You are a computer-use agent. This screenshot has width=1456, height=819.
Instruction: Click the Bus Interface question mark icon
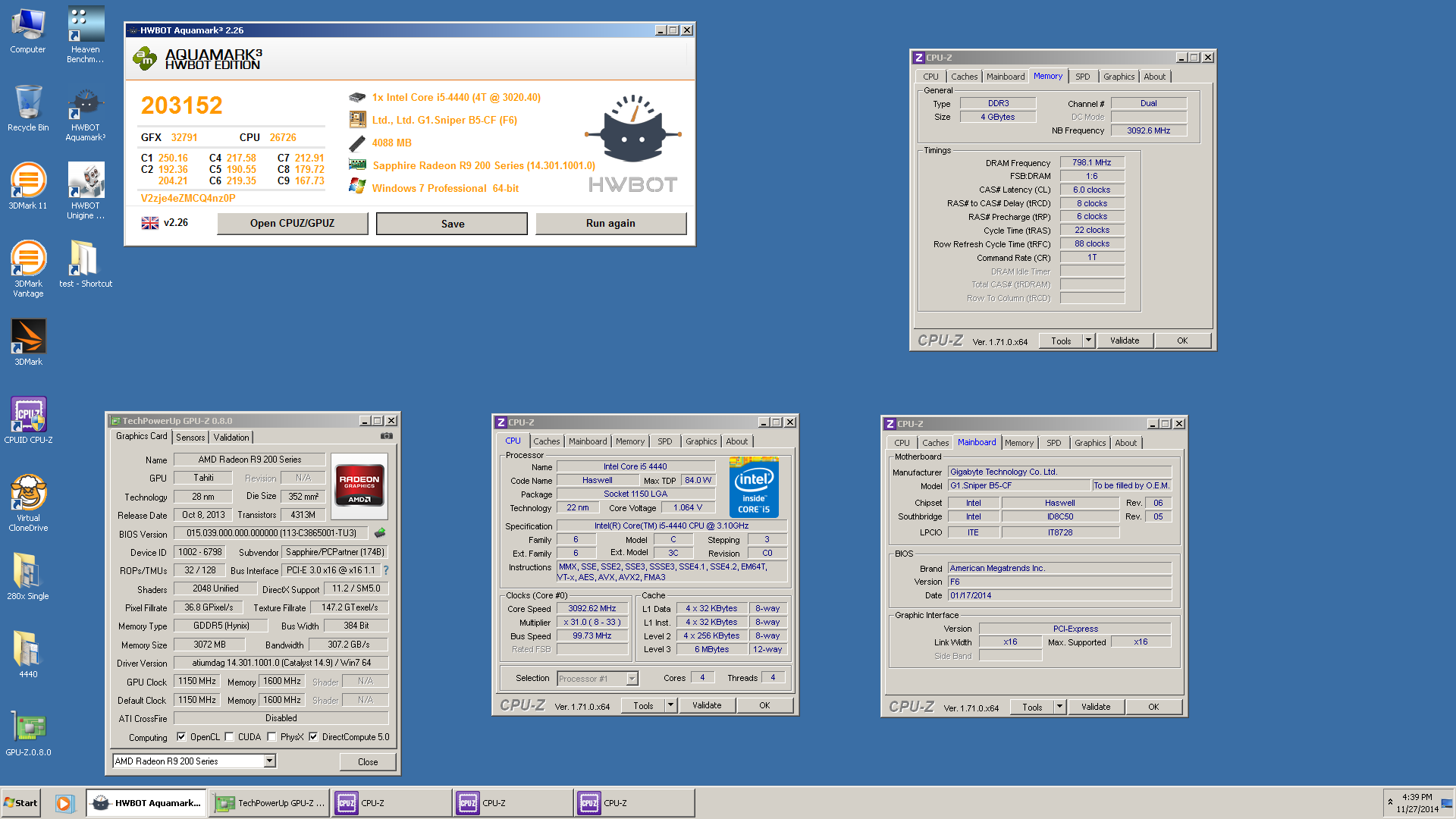click(x=386, y=570)
